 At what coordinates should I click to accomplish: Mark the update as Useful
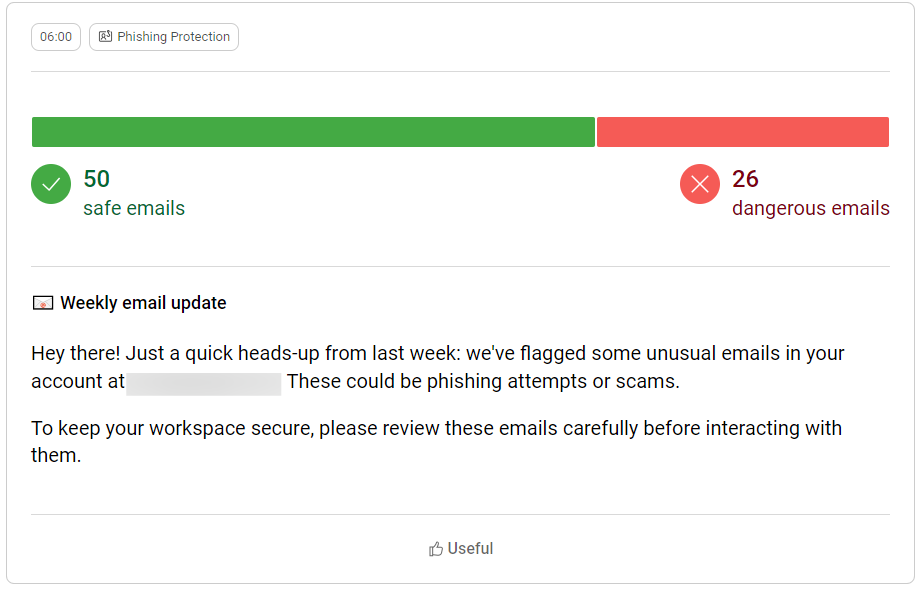point(470,549)
